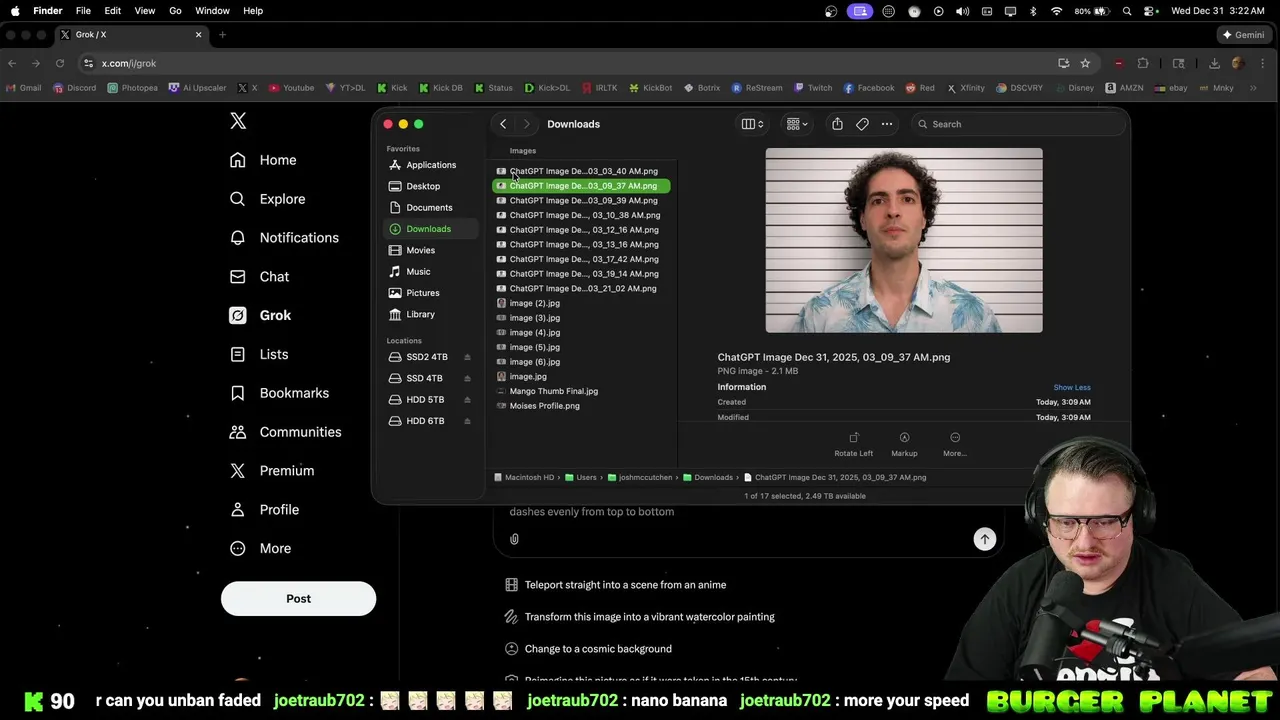Open Desktop in Finder sidebar
This screenshot has height=720, width=1280.
[430, 186]
